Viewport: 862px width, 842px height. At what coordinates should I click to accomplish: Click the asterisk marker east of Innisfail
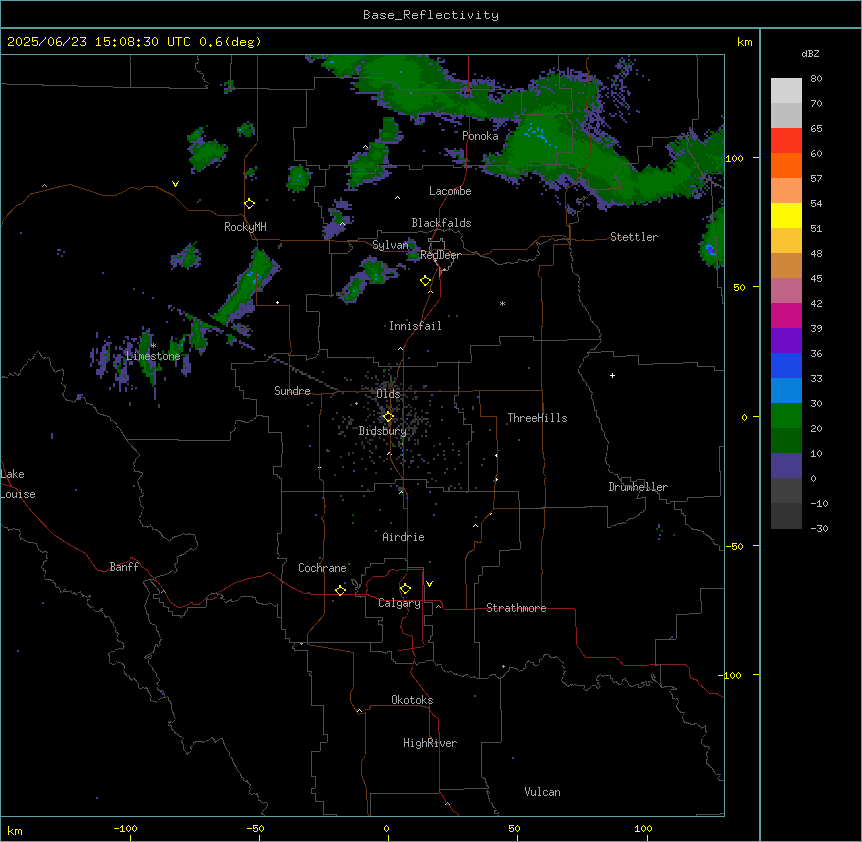pos(502,303)
